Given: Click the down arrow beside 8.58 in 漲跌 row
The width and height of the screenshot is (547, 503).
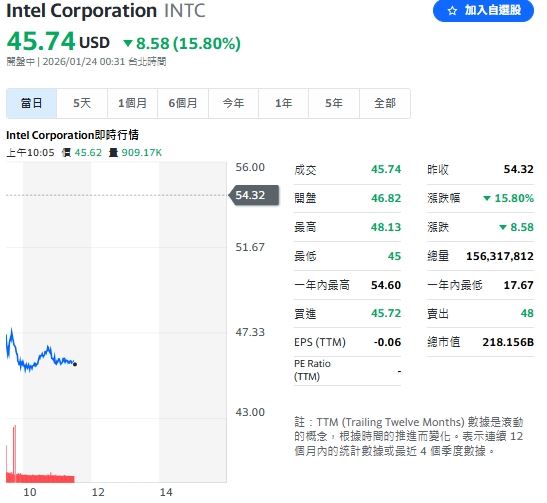Looking at the screenshot, I should tap(502, 227).
